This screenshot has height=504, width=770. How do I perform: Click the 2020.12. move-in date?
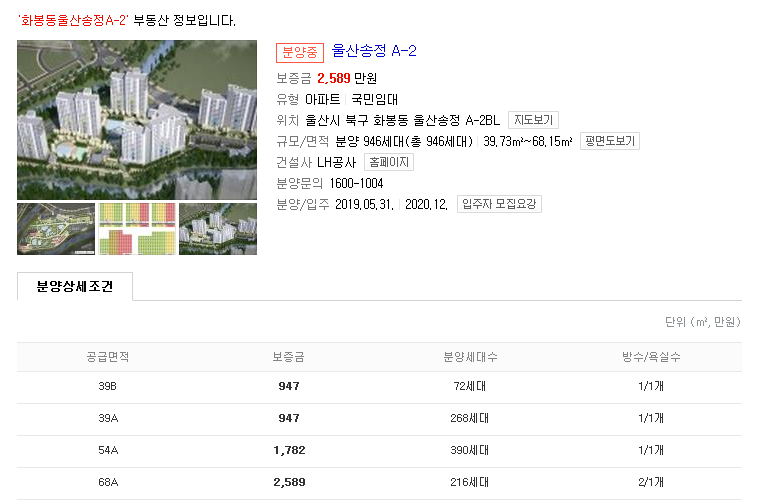point(426,204)
